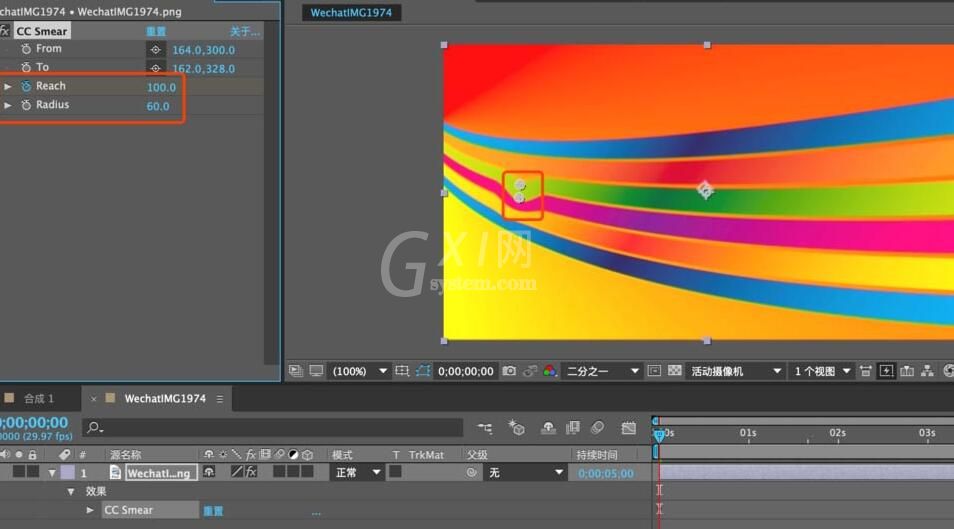Screen dimensions: 954x529
Task: Toggle the Radius stopwatch keyframing
Action: [26, 105]
